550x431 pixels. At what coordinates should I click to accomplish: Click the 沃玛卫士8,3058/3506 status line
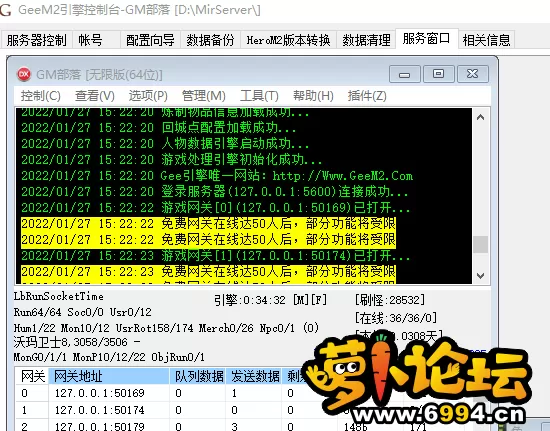[x=77, y=342]
